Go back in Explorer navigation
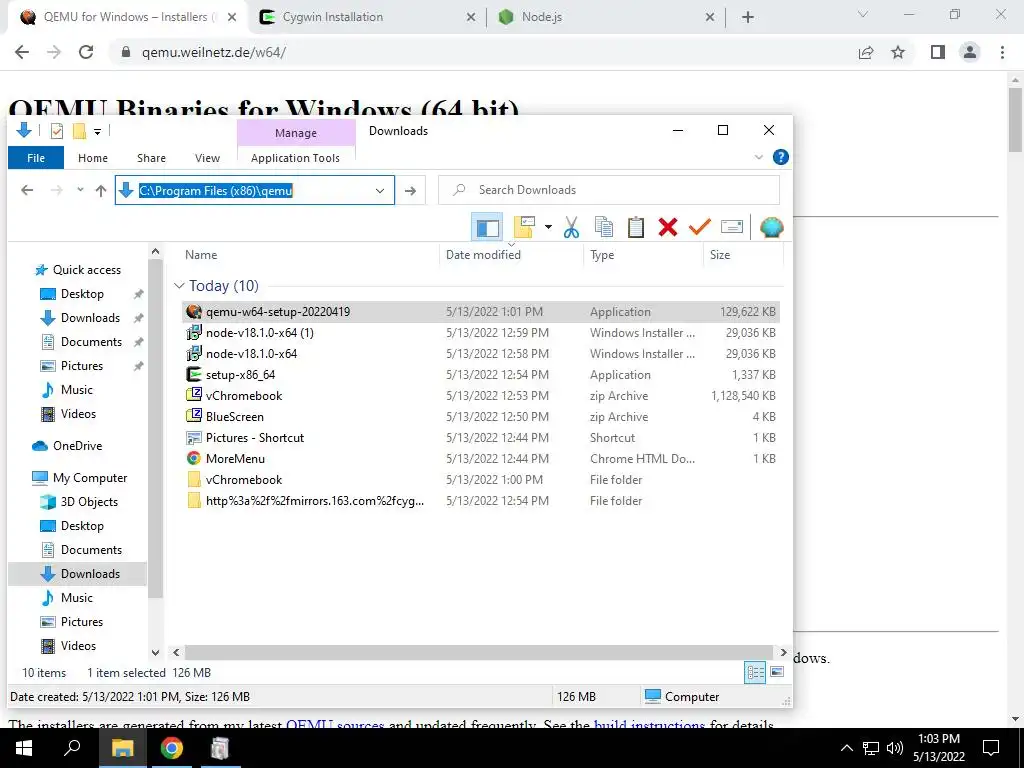The image size is (1024, 768). pos(27,191)
